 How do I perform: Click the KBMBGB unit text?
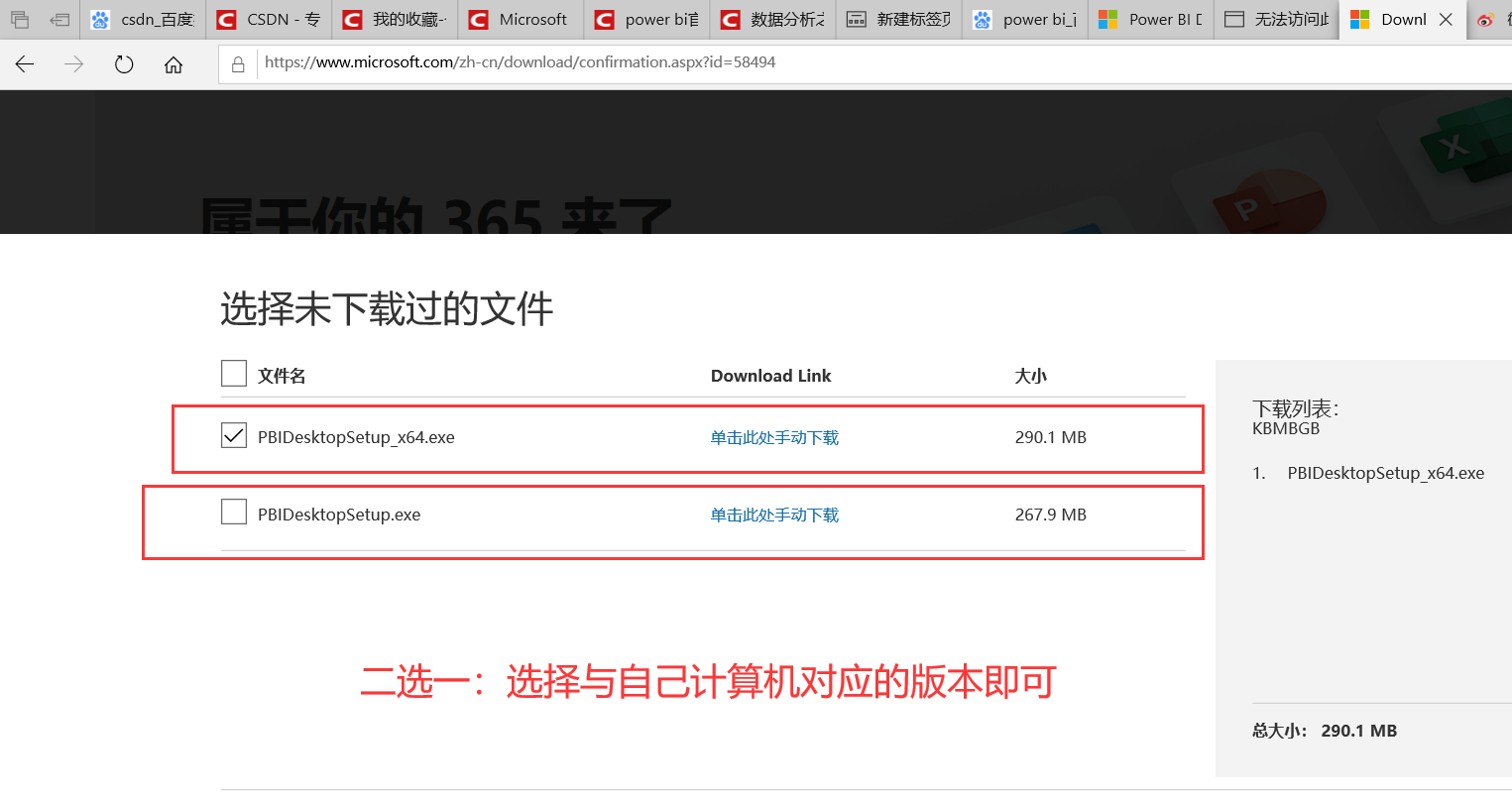click(1286, 429)
